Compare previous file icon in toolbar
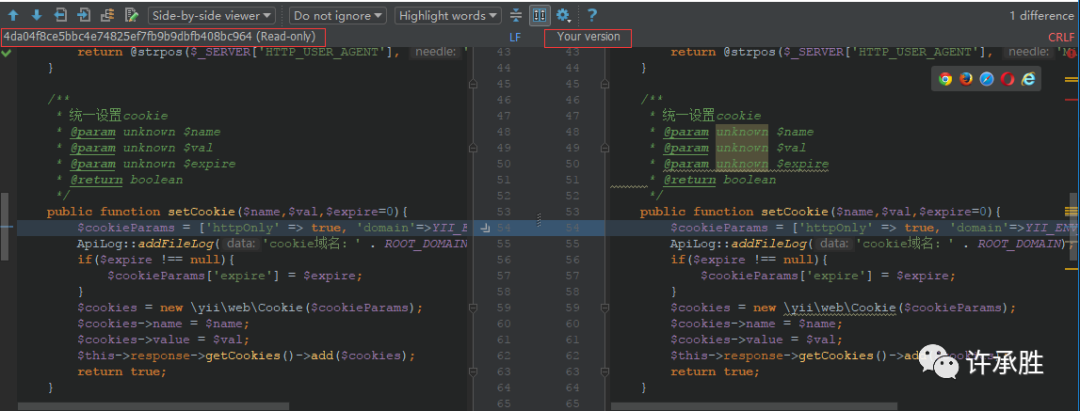The height and width of the screenshot is (411, 1080). (x=60, y=15)
